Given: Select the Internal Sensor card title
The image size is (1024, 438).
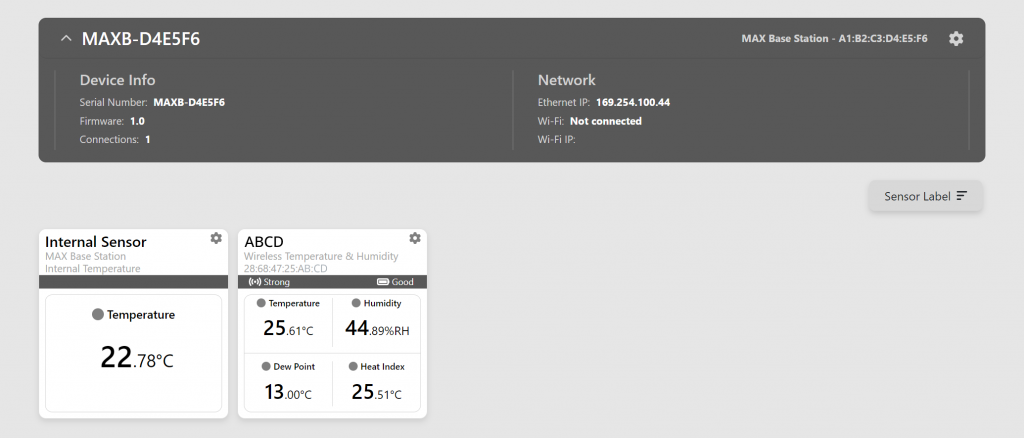Looking at the screenshot, I should [96, 242].
